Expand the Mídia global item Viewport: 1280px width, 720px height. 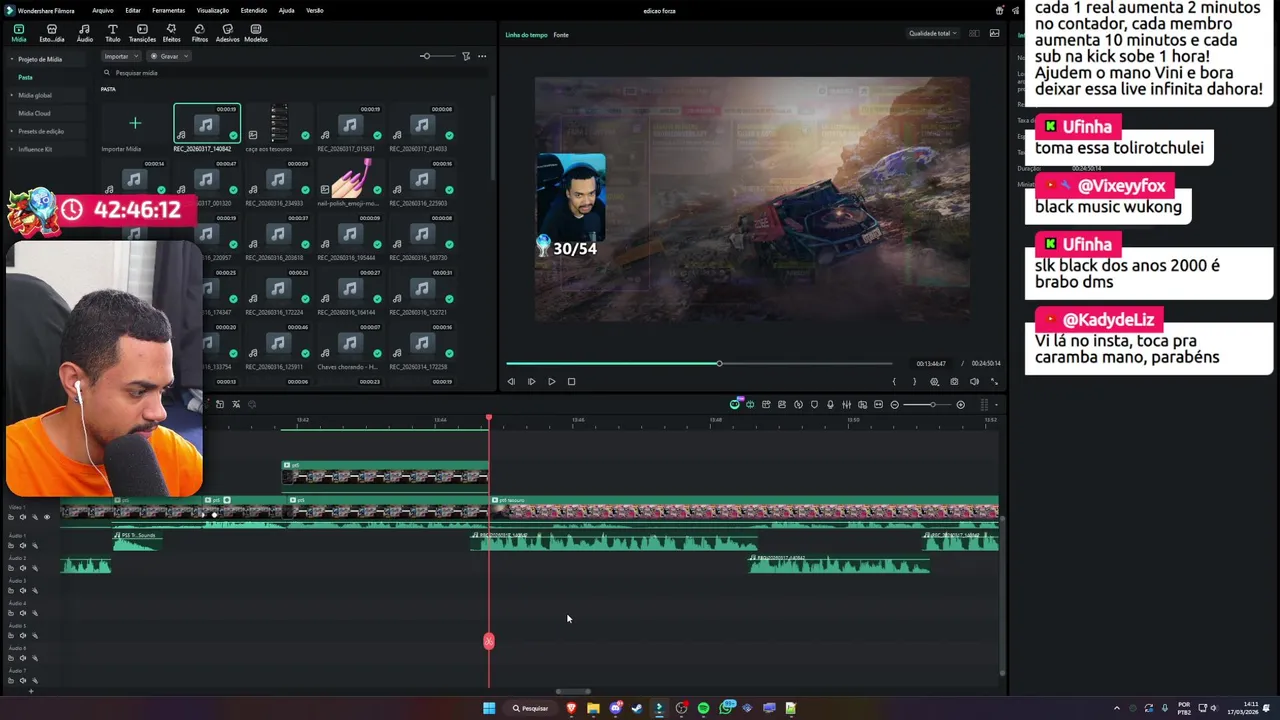pyautogui.click(x=11, y=95)
